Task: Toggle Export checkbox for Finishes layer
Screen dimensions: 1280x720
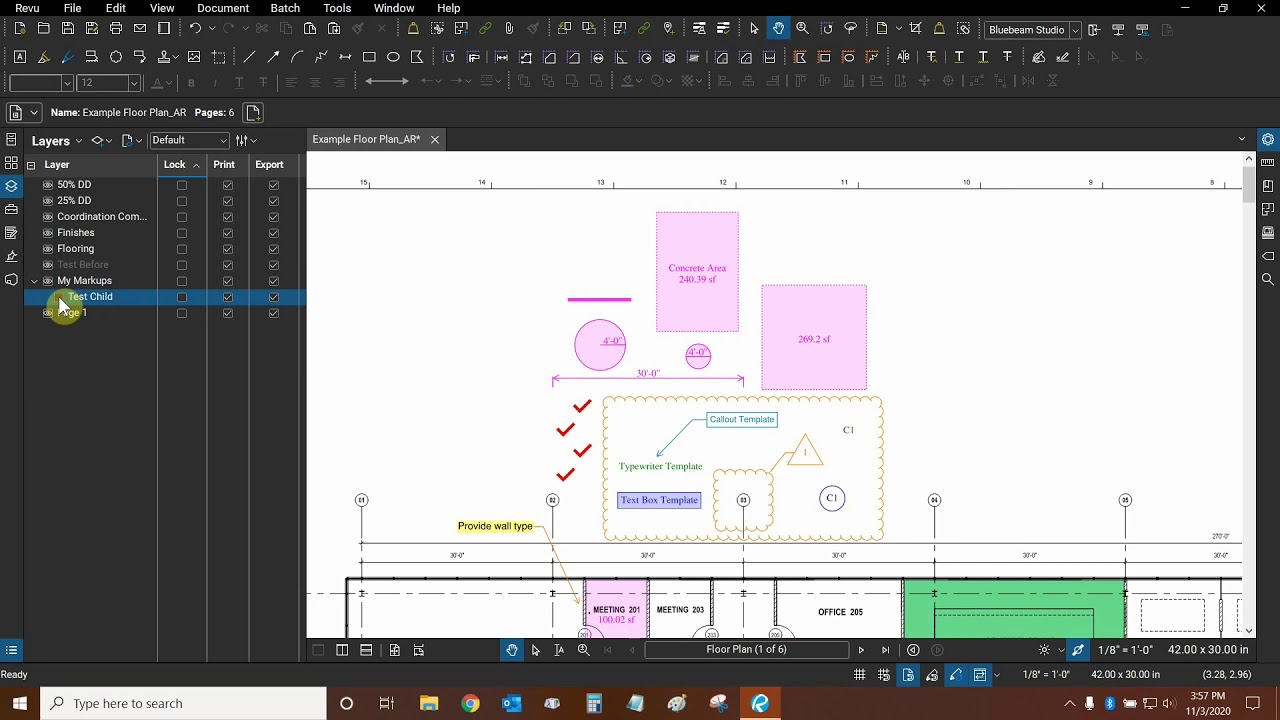Action: tap(274, 233)
